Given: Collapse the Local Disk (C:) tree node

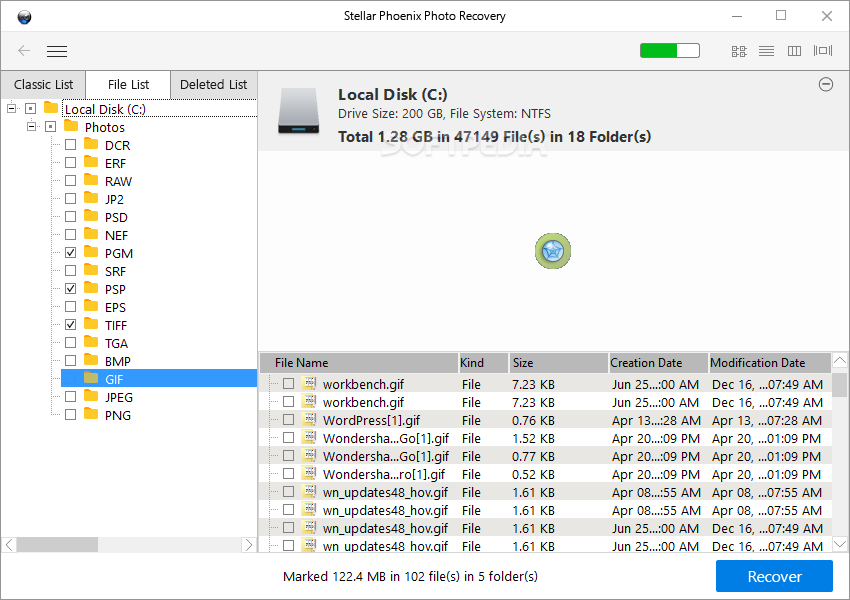Looking at the screenshot, I should coord(11,108).
